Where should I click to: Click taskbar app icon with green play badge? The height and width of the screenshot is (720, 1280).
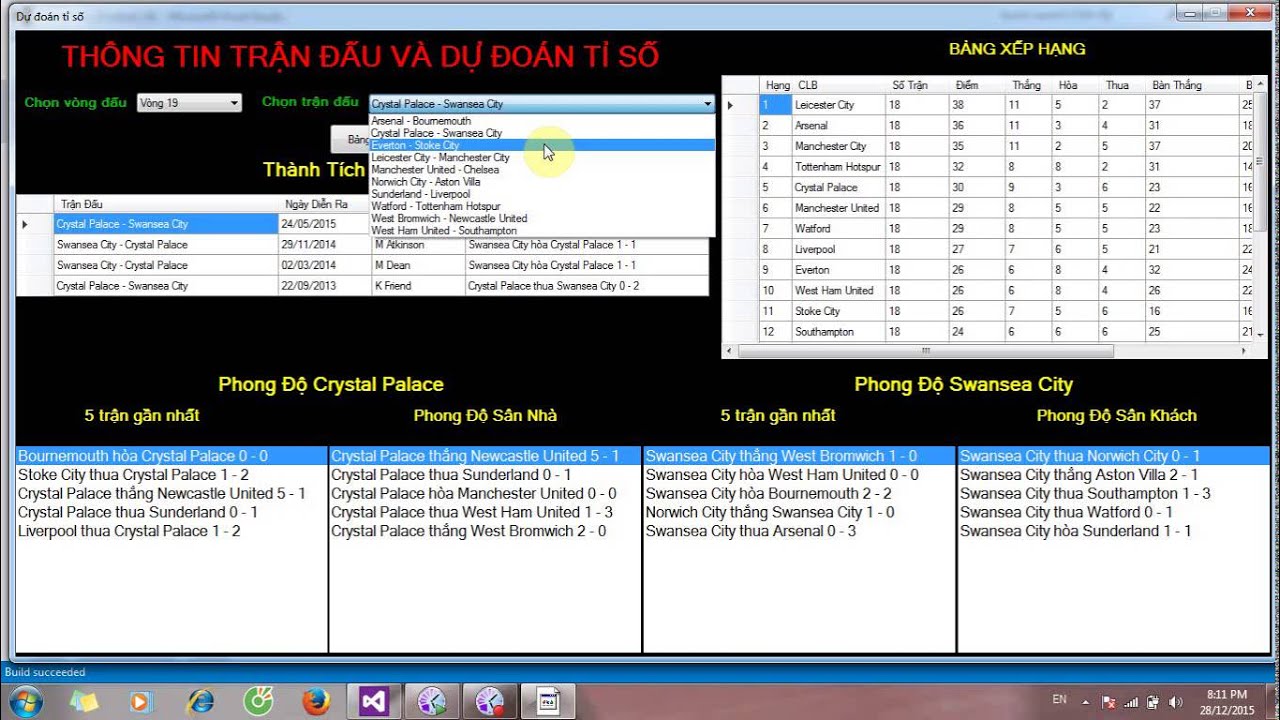tap(433, 702)
